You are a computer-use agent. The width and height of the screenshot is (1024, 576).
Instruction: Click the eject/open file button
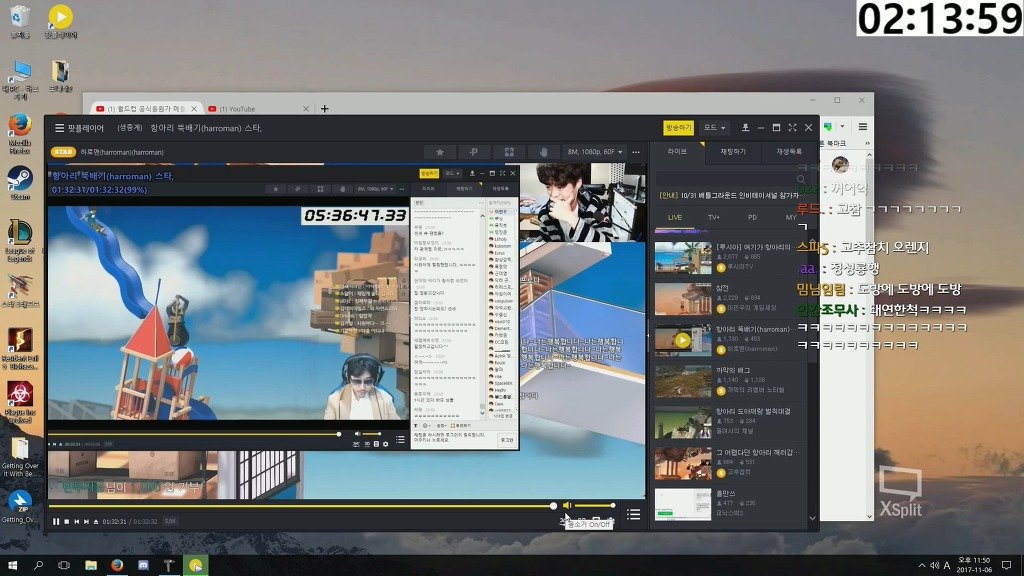point(96,521)
